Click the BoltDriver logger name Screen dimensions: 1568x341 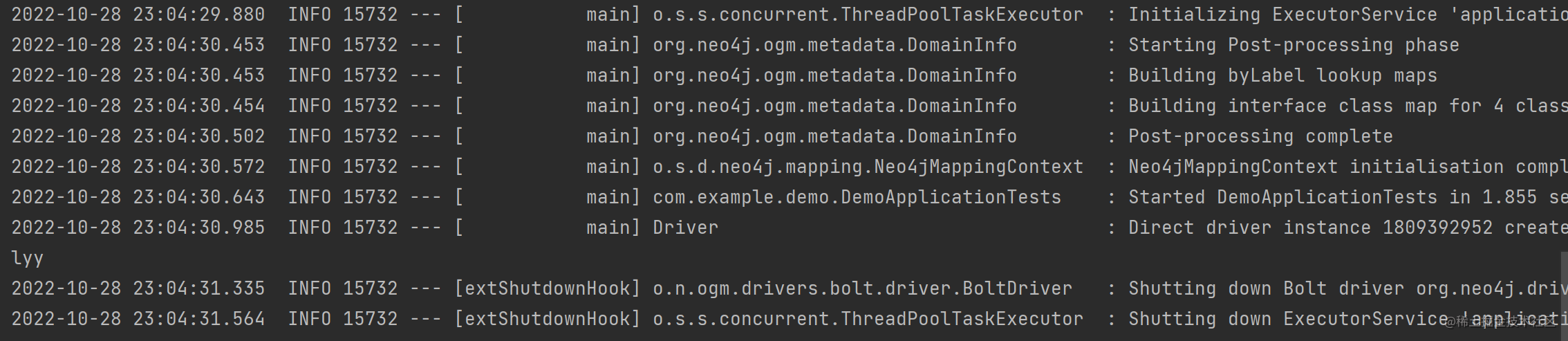click(x=862, y=288)
